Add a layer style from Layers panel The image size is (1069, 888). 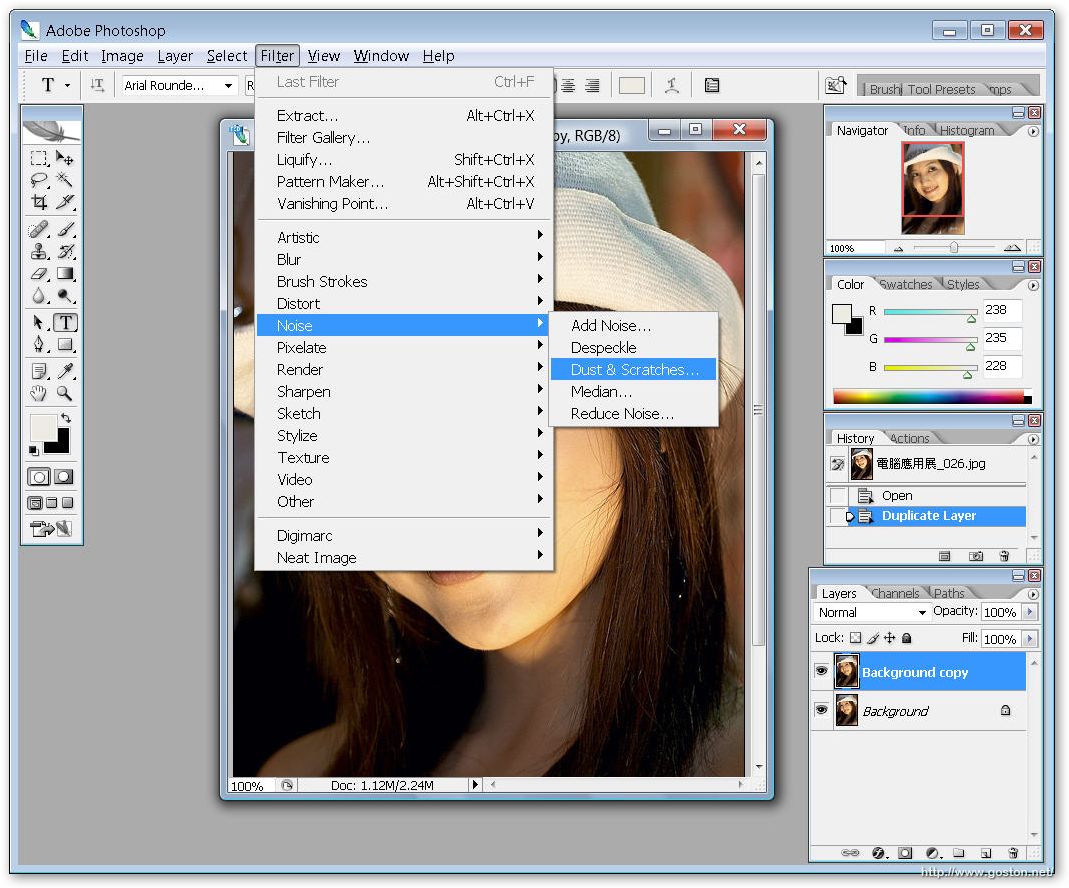[x=879, y=853]
